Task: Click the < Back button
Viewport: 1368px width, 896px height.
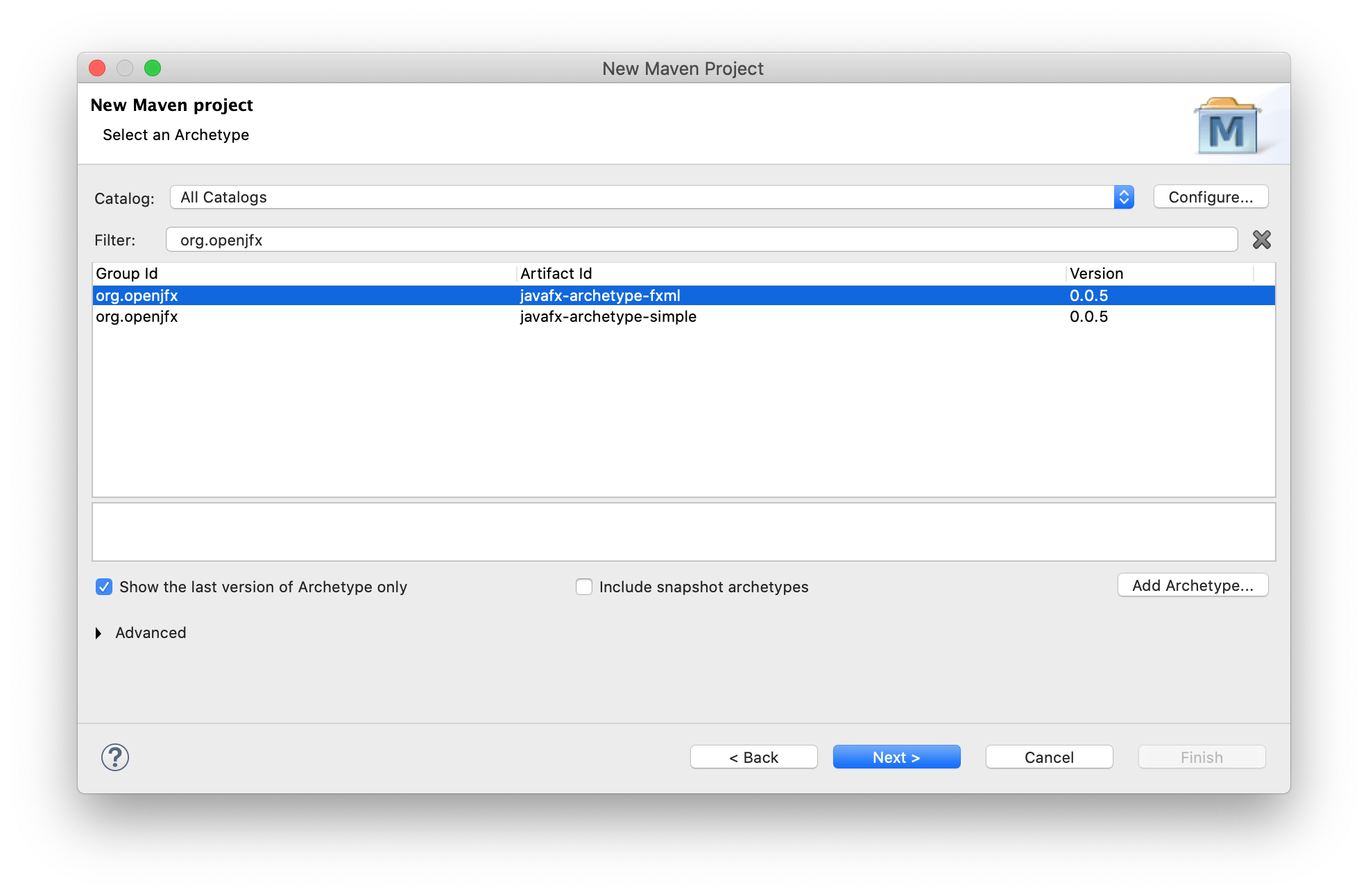Action: click(753, 757)
